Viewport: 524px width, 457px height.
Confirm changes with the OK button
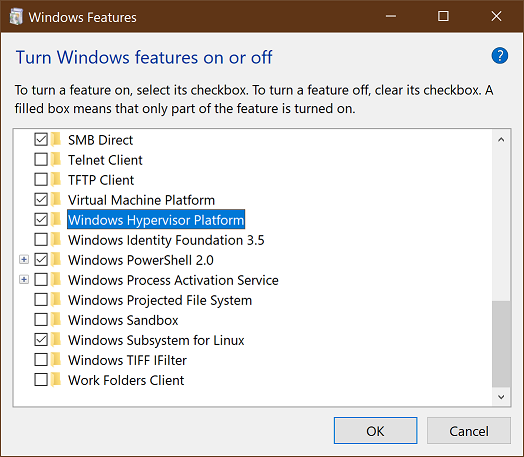pyautogui.click(x=375, y=431)
